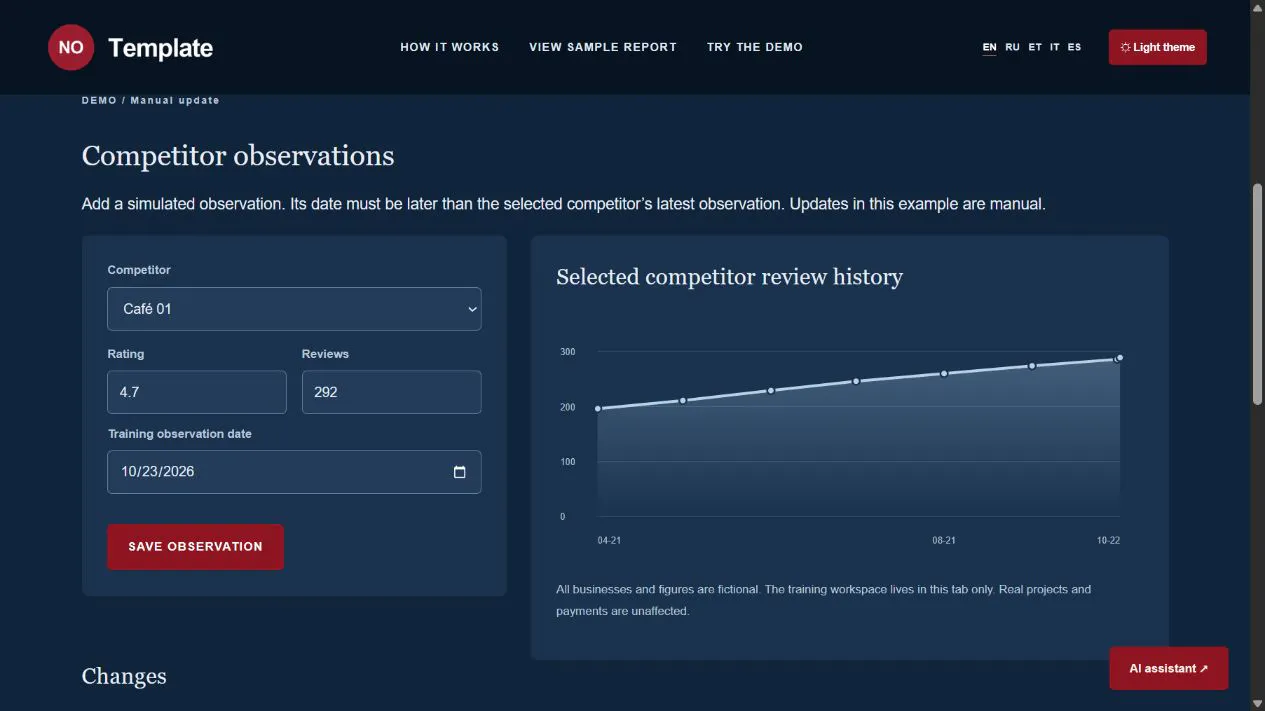Click the DEMO breadcrumb text
This screenshot has height=711, width=1265.
pos(99,100)
